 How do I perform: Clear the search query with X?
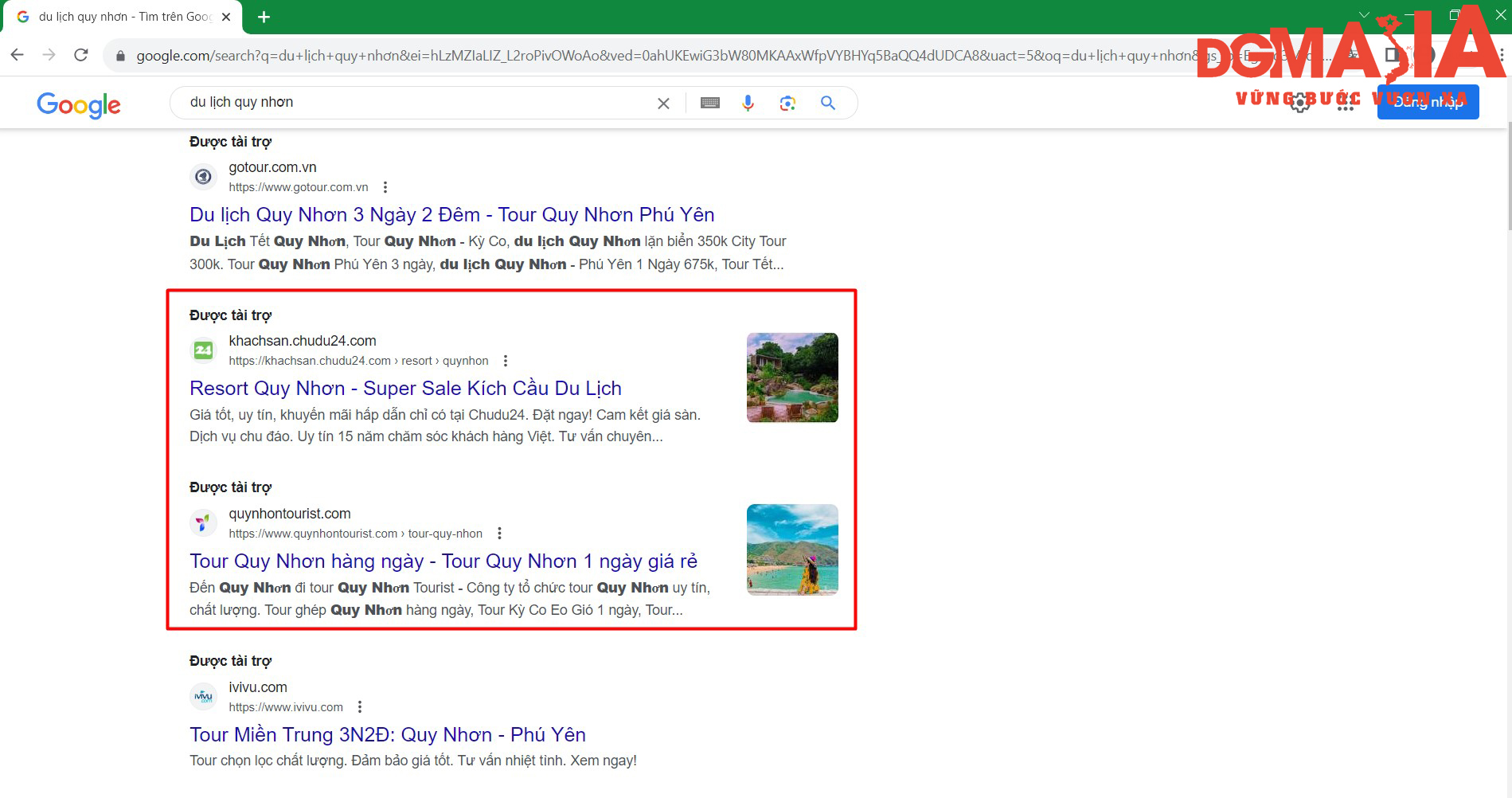point(663,104)
